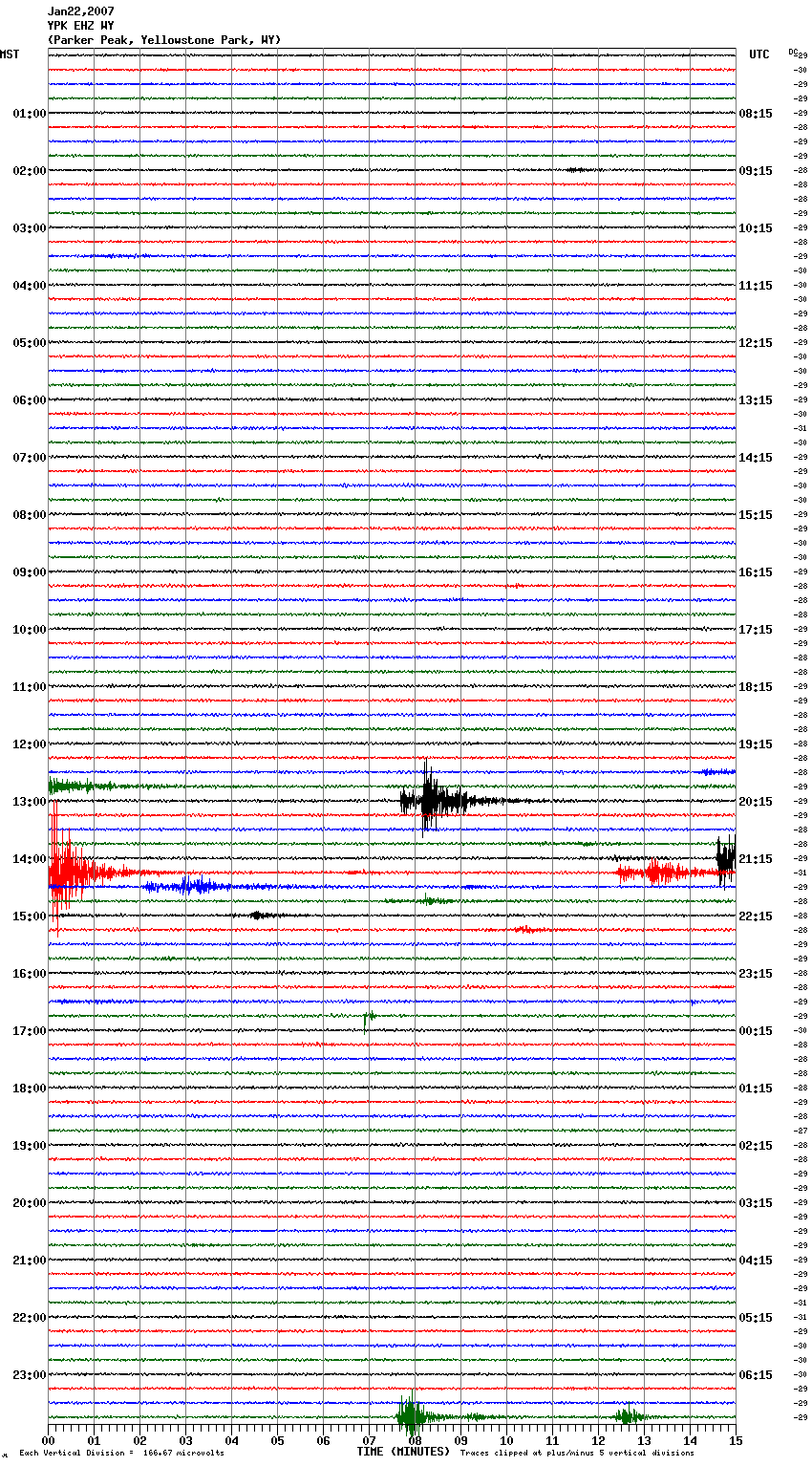Click the 08:15 UTC time label

[756, 114]
